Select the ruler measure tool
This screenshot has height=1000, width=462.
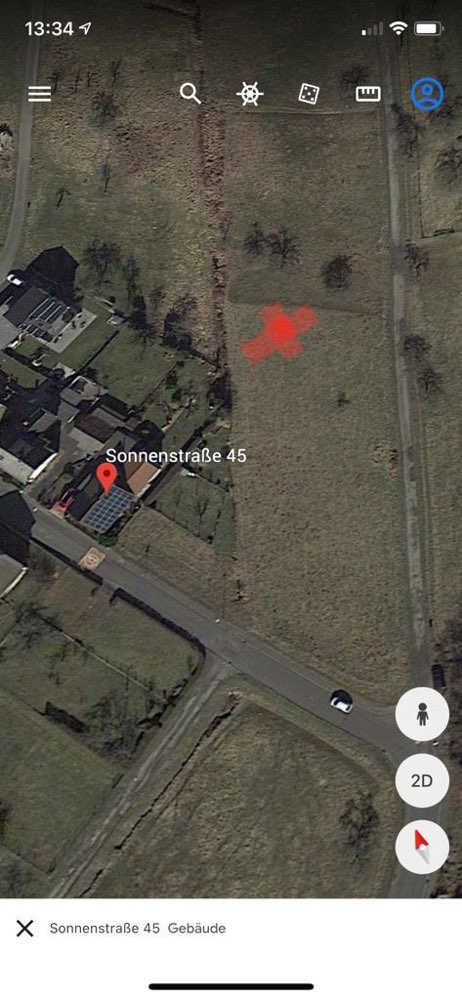pyautogui.click(x=368, y=94)
